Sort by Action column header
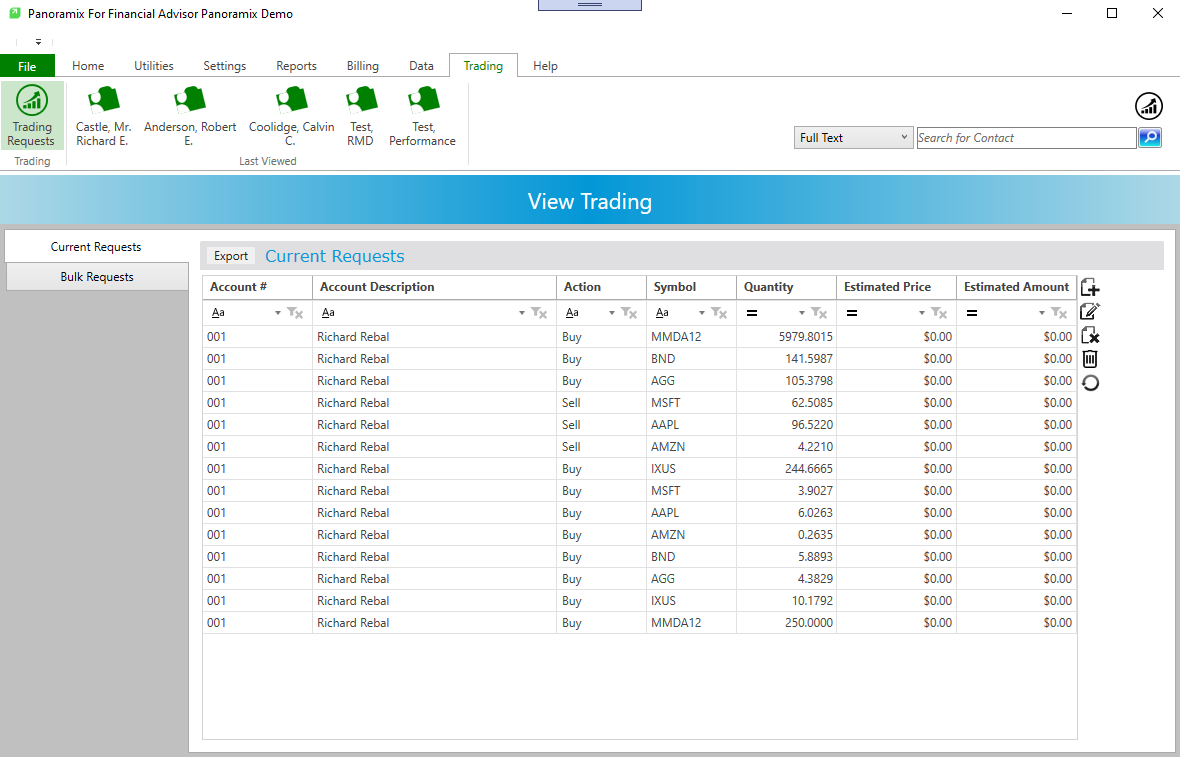 click(x=601, y=287)
